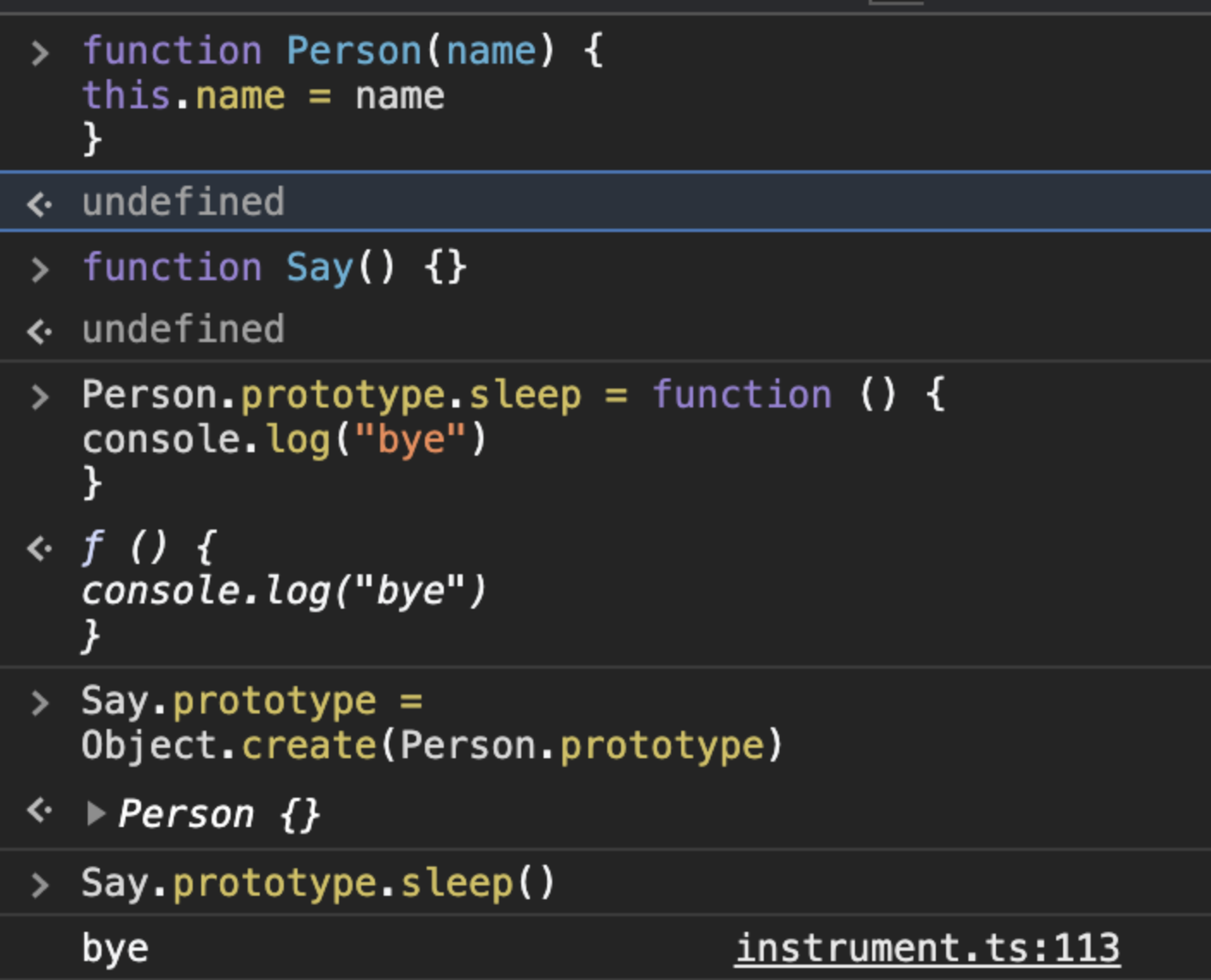Click the input chevron beside Person.prototype.sleep assignment
Screen dimensions: 1211x980
coord(40,397)
